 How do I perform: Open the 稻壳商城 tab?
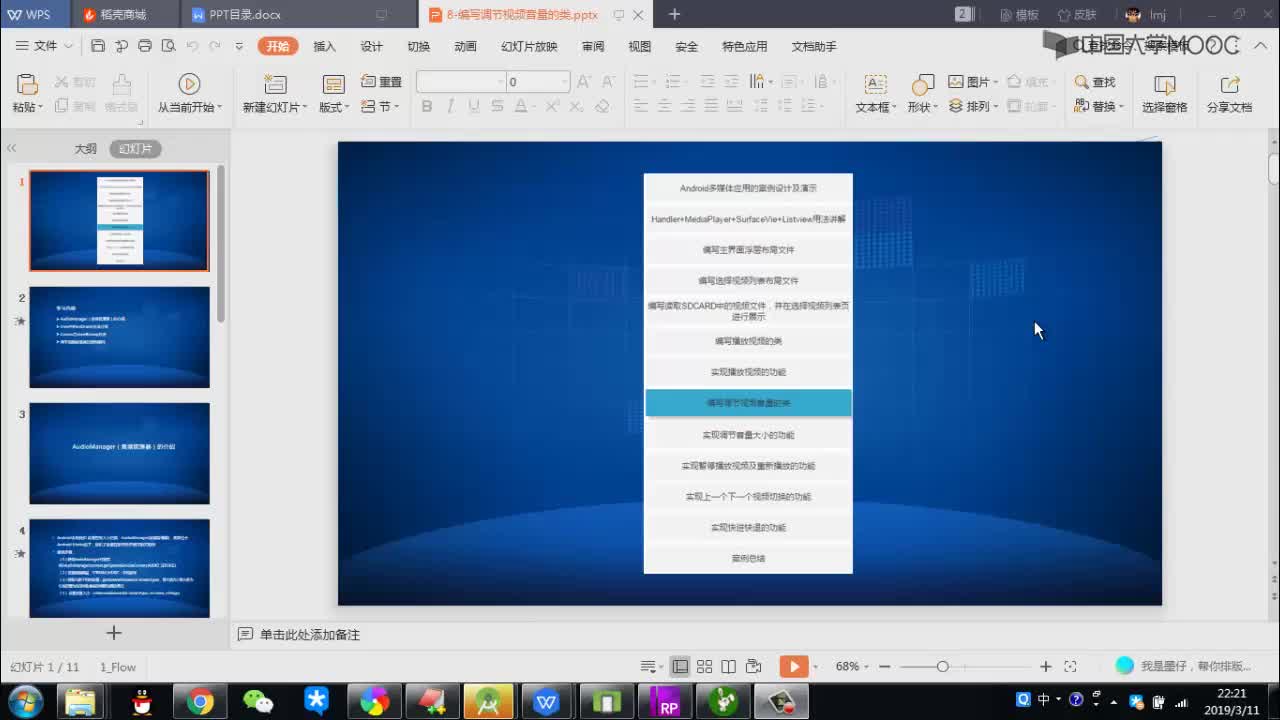[x=124, y=14]
